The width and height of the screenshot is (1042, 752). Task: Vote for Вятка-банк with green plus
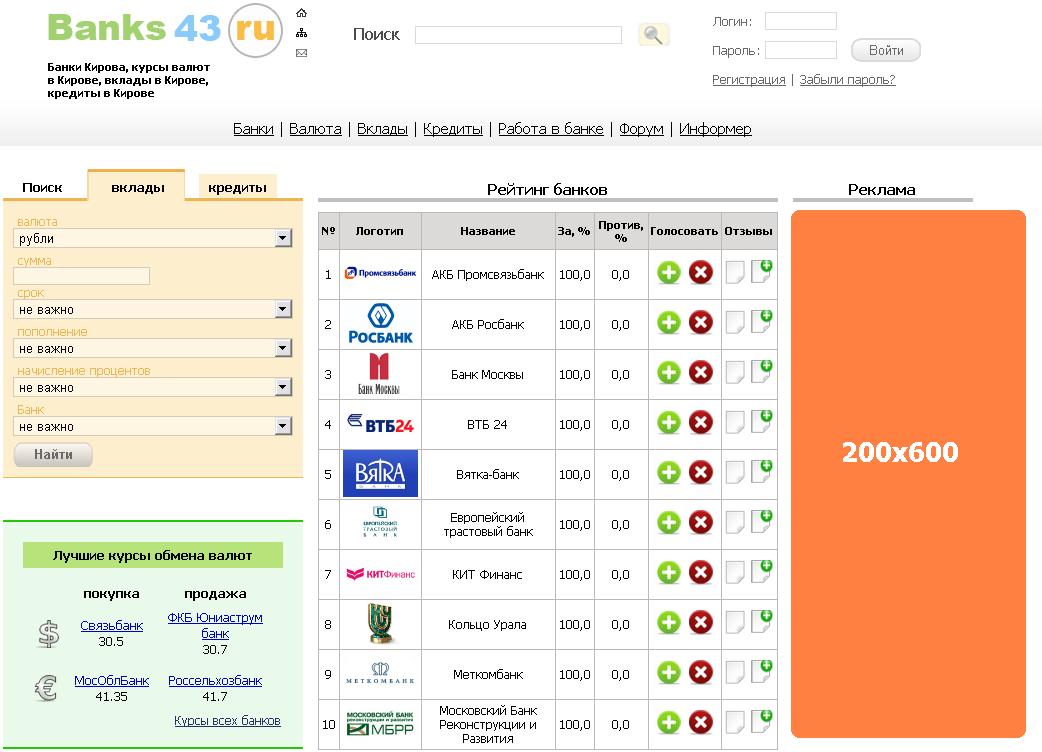coord(669,473)
